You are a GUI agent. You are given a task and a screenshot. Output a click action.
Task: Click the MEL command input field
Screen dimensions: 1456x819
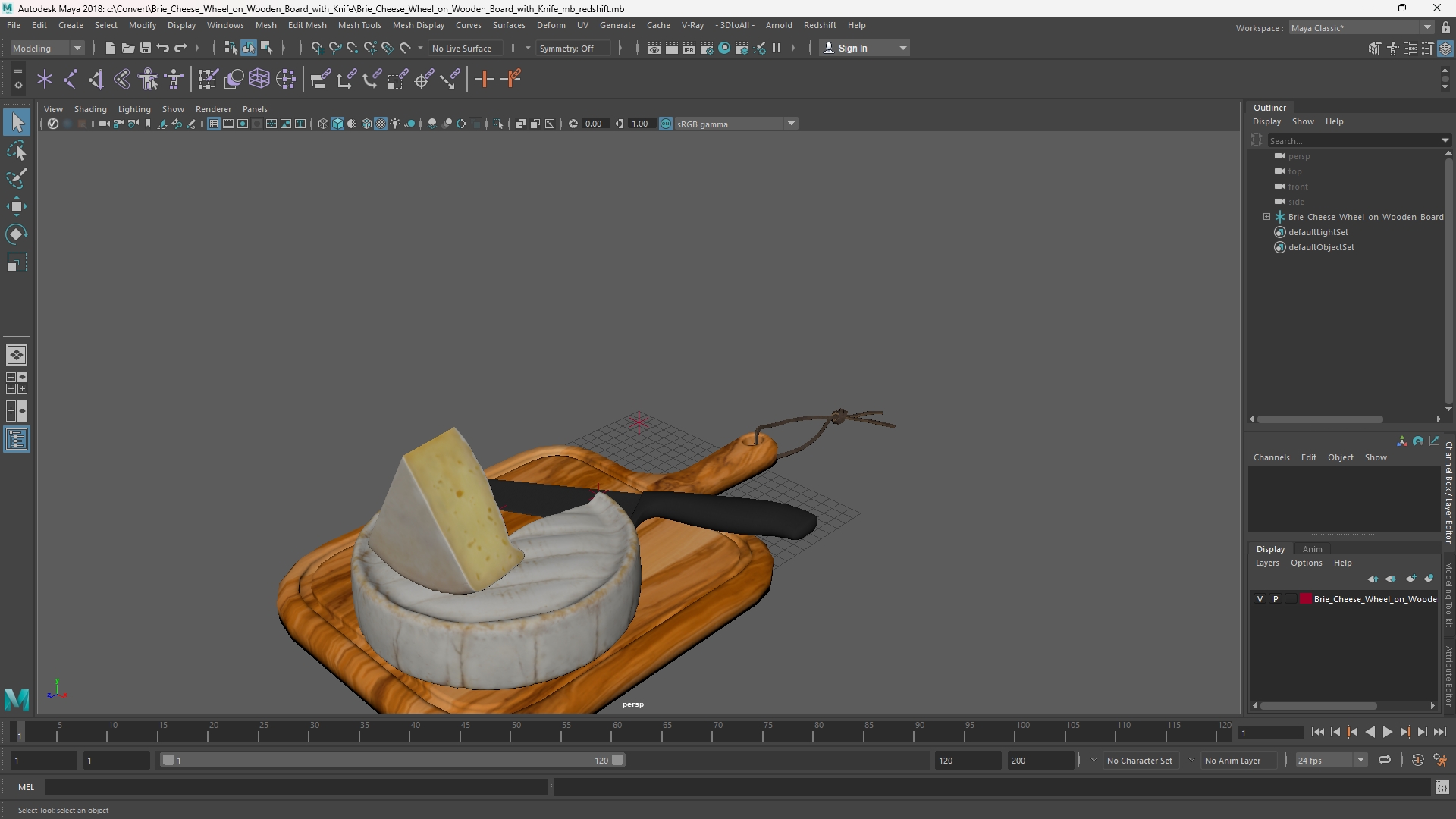297,787
